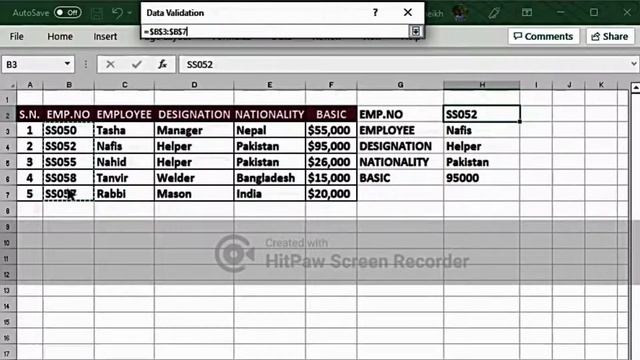Click cell H2 containing SS052
The width and height of the screenshot is (640, 360).
[x=482, y=114]
